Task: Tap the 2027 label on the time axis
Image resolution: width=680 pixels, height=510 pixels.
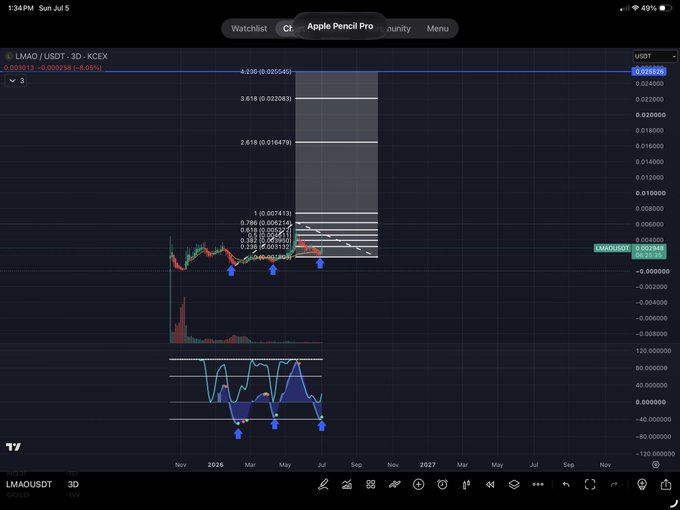Action: (428, 464)
